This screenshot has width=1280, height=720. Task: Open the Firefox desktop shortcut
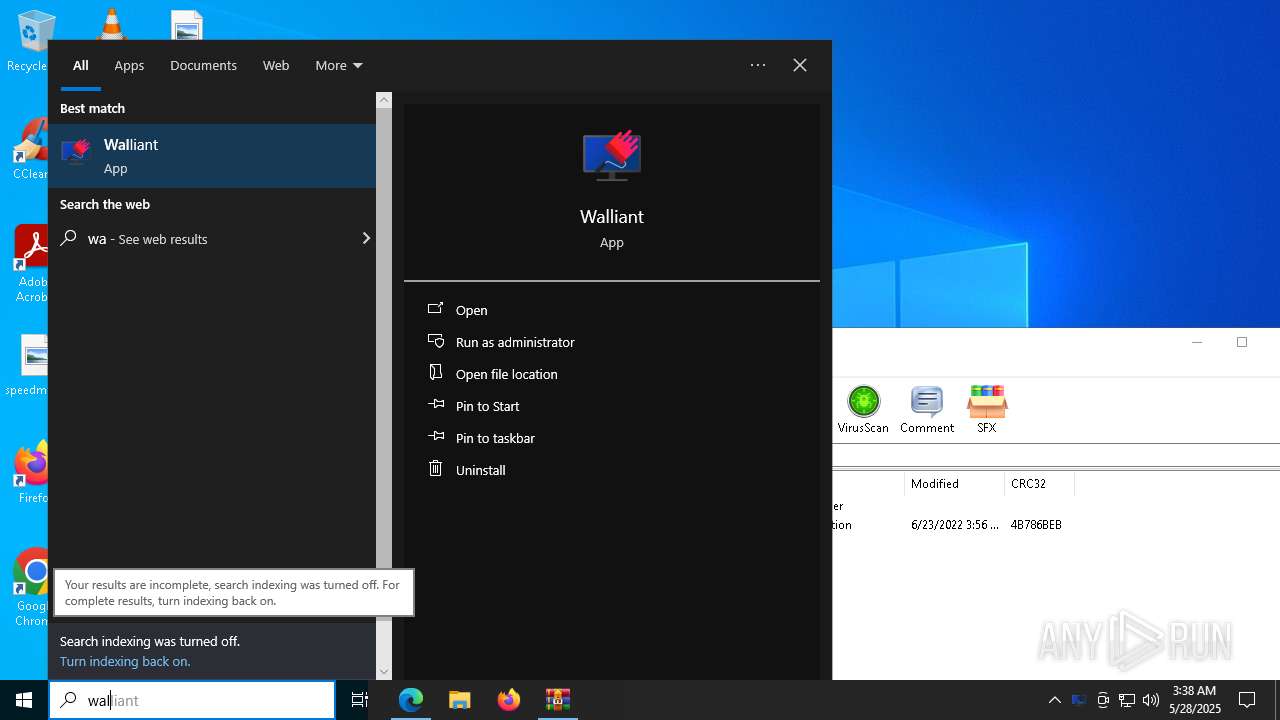[32, 472]
